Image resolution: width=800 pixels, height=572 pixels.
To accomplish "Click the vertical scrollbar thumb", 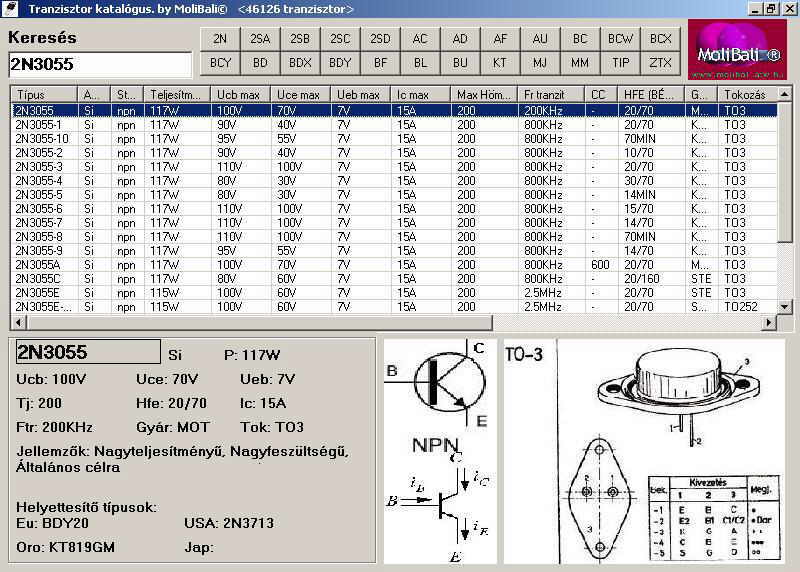I will point(784,171).
